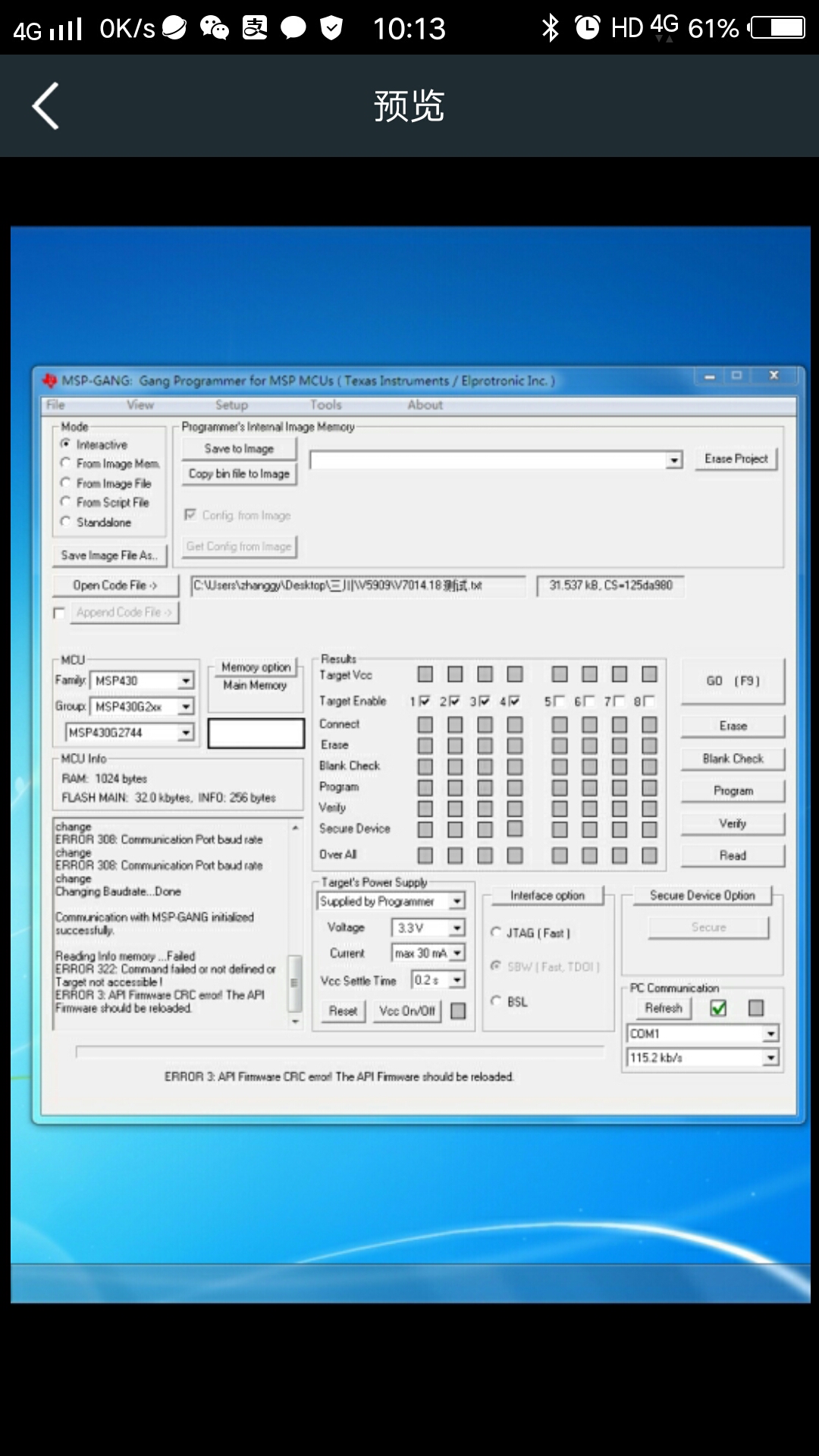Click the Connect result box for target 1
The width and height of the screenshot is (819, 1456).
click(425, 725)
